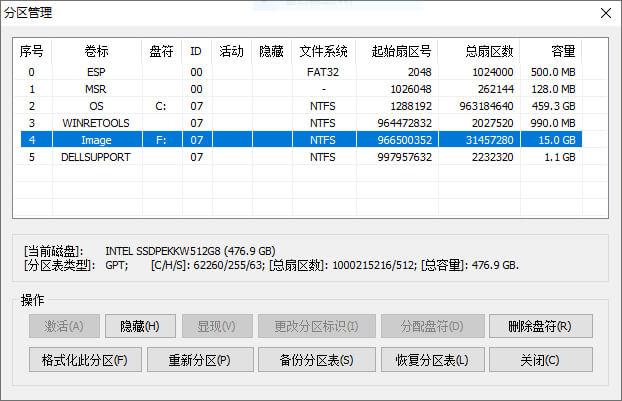Click the 序号 column header
The image size is (622, 401).
32,51
